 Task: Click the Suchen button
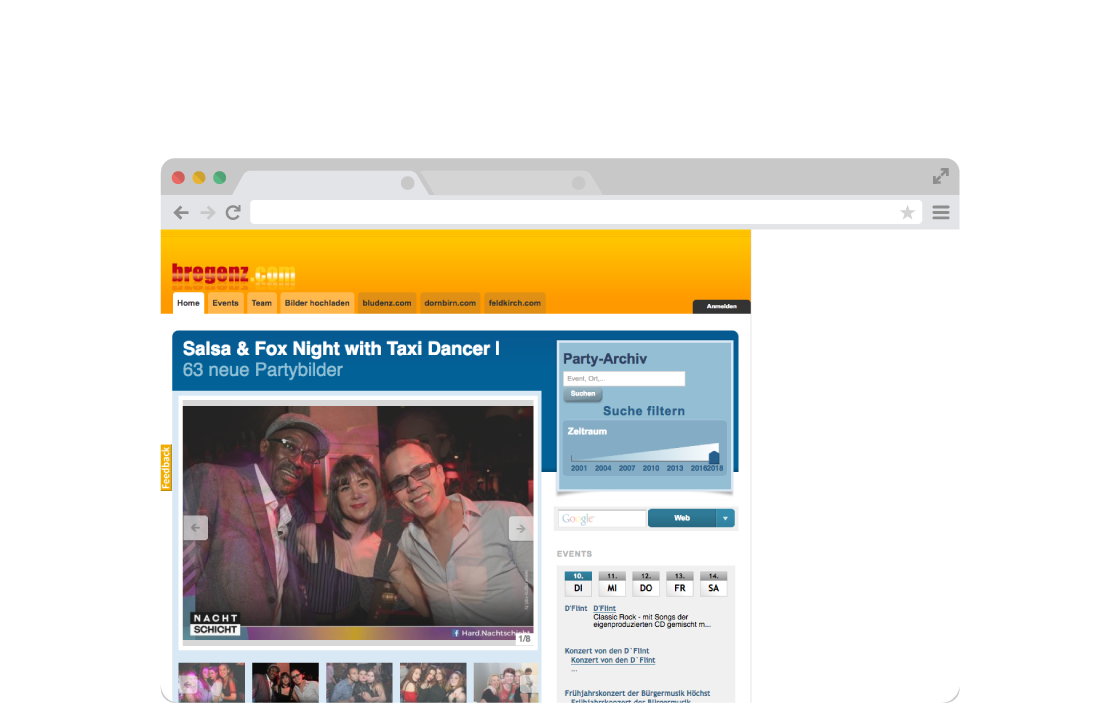coord(583,394)
